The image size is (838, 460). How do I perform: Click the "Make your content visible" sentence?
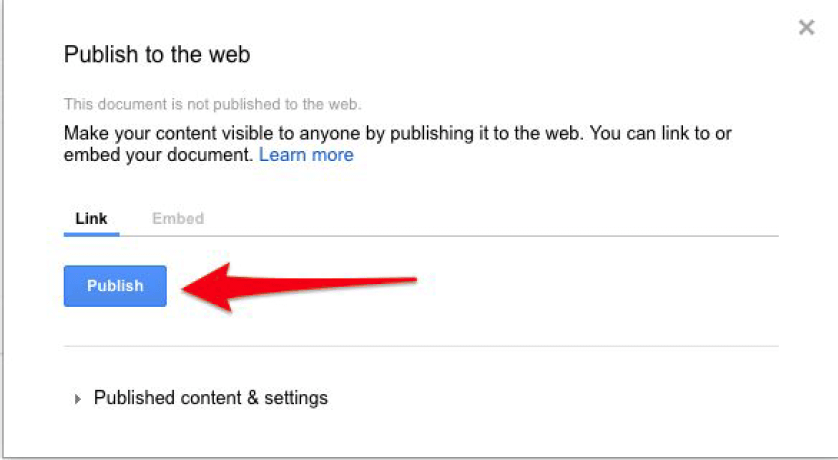click(x=300, y=133)
